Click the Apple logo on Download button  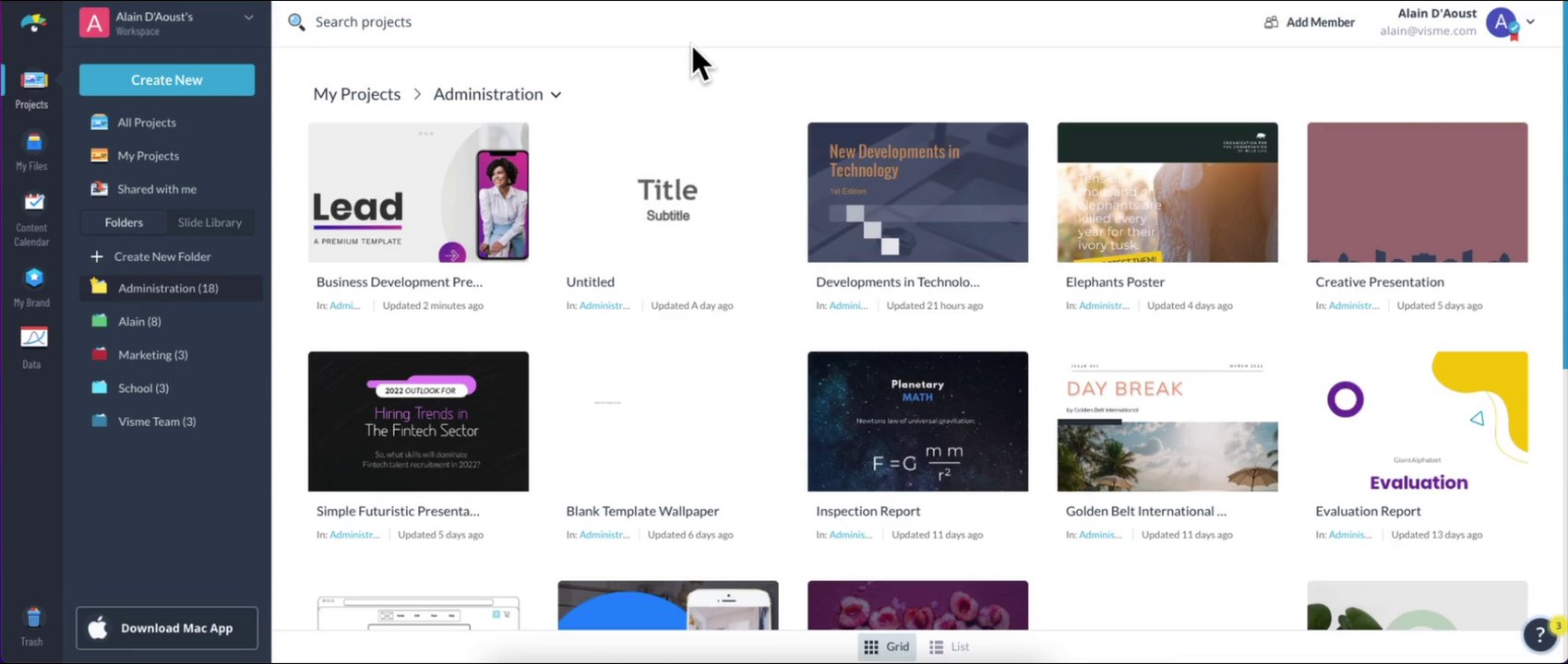[x=98, y=628]
